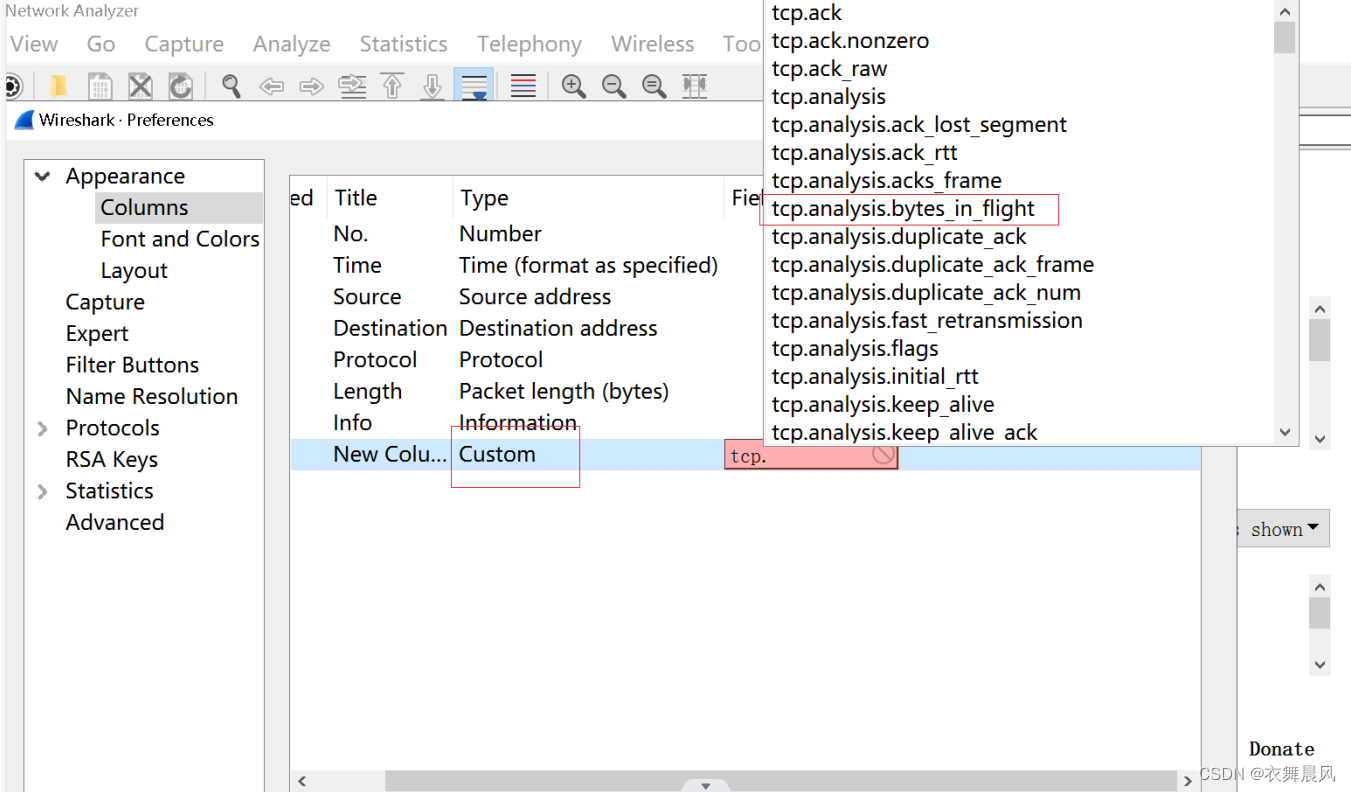Open the Analyze menu
Image resolution: width=1351 pixels, height=792 pixels.
click(291, 44)
